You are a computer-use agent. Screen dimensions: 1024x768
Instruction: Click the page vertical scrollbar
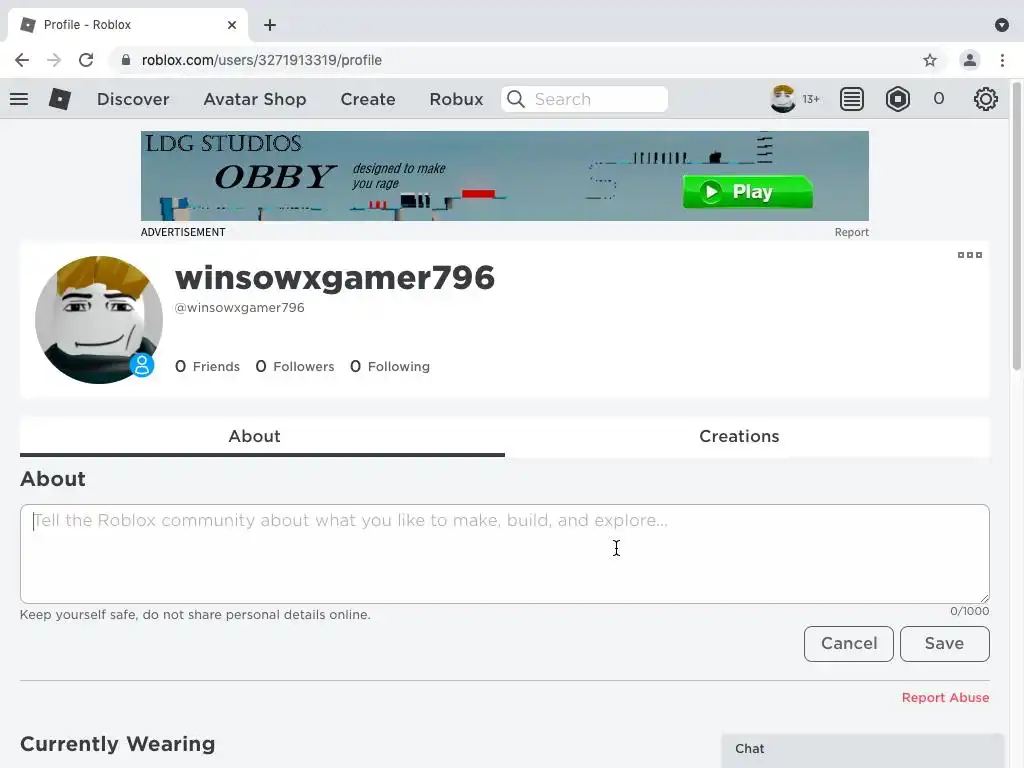coord(1016,226)
